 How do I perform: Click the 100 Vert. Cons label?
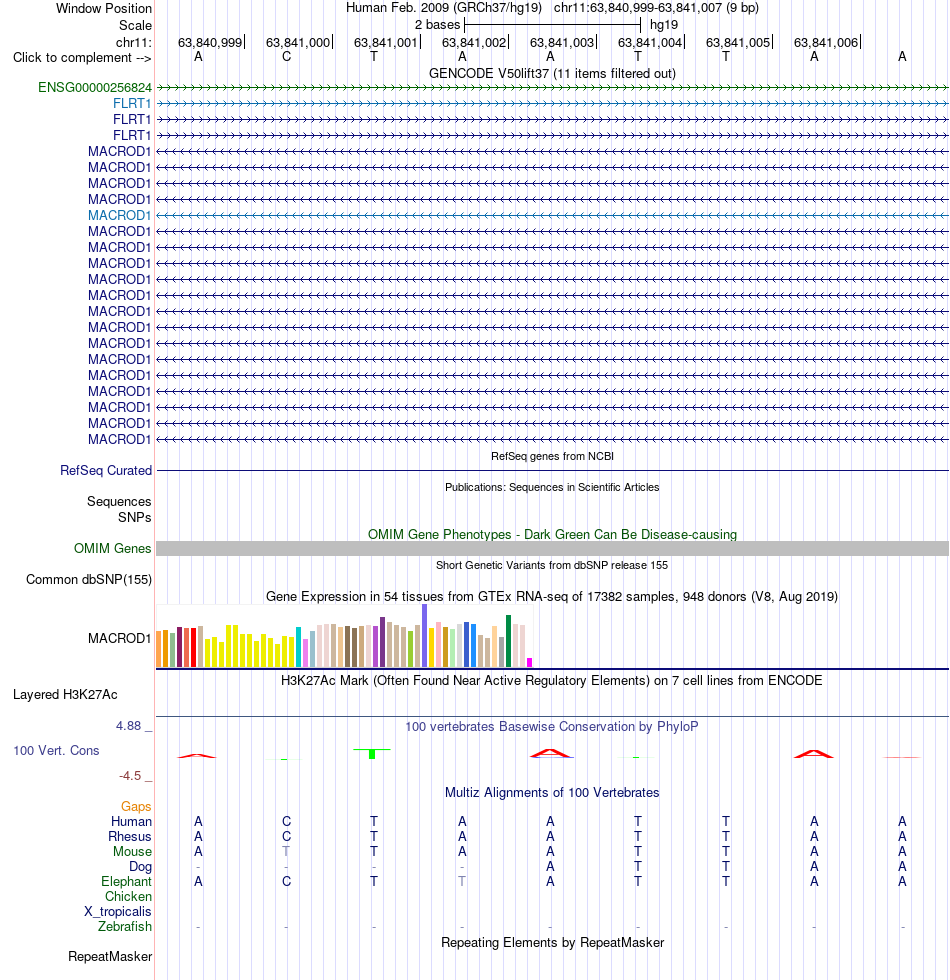pyautogui.click(x=56, y=751)
